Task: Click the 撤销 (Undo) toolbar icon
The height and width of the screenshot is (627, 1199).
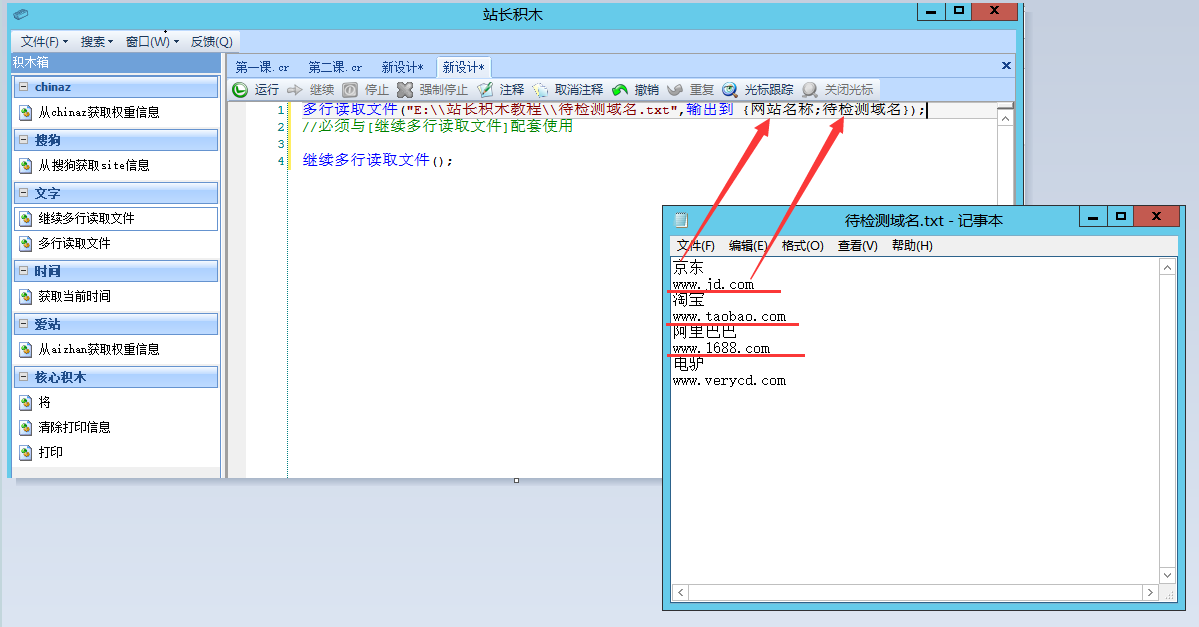Action: pos(620,90)
